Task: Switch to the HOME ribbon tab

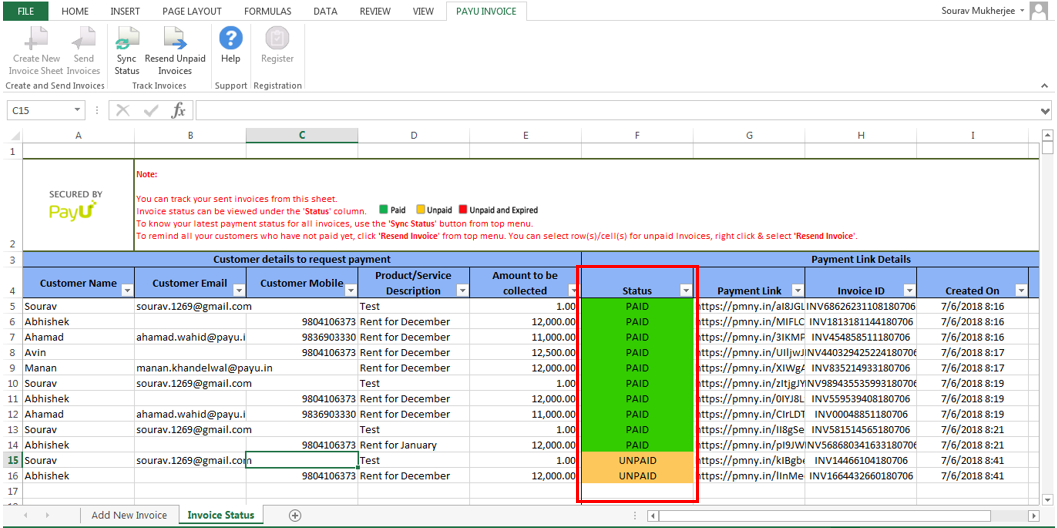Action: (75, 11)
